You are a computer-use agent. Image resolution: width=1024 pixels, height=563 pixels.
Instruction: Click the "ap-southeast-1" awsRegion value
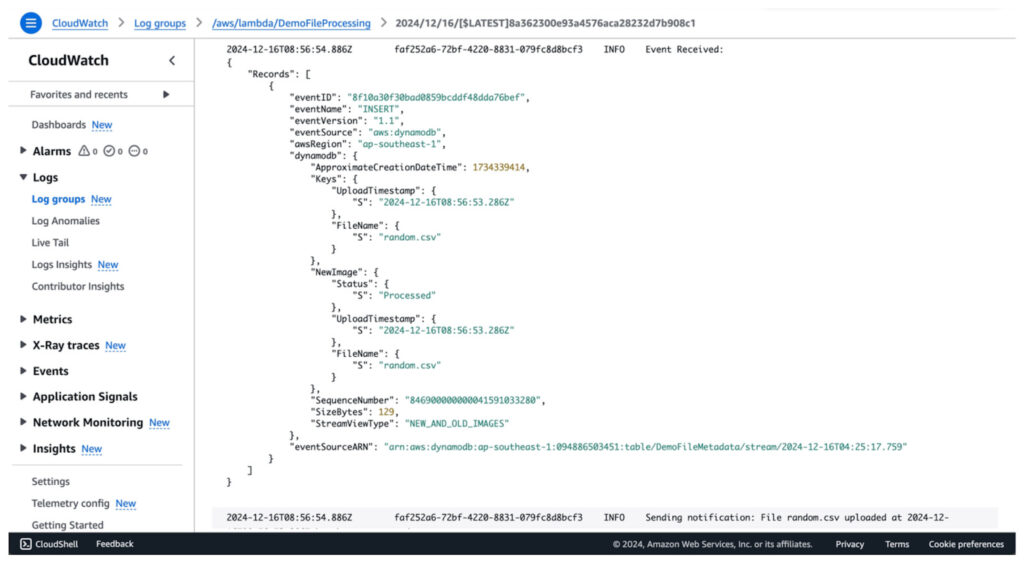coord(399,144)
